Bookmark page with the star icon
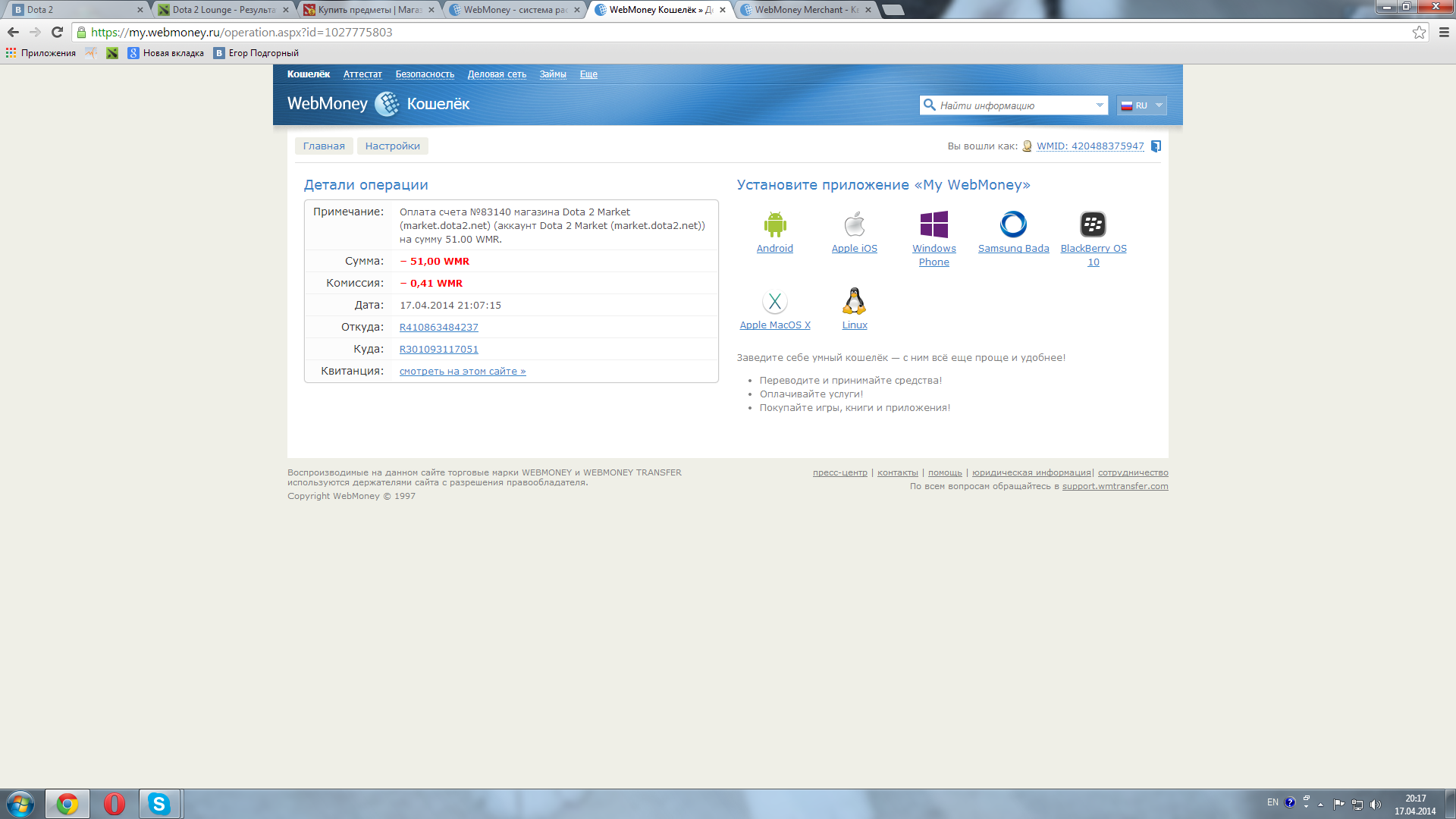 [1419, 32]
